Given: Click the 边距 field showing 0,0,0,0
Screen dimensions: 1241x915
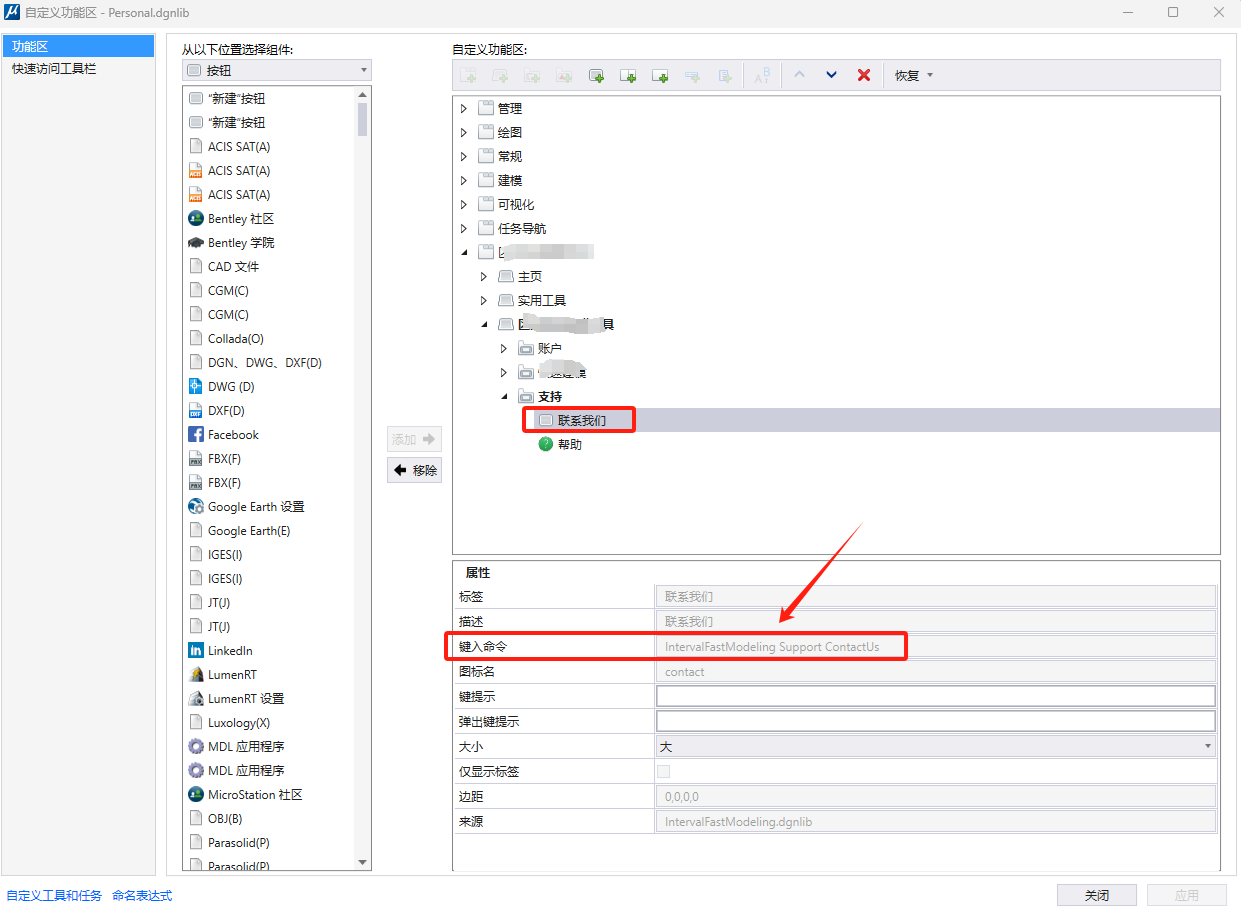Looking at the screenshot, I should [x=935, y=796].
